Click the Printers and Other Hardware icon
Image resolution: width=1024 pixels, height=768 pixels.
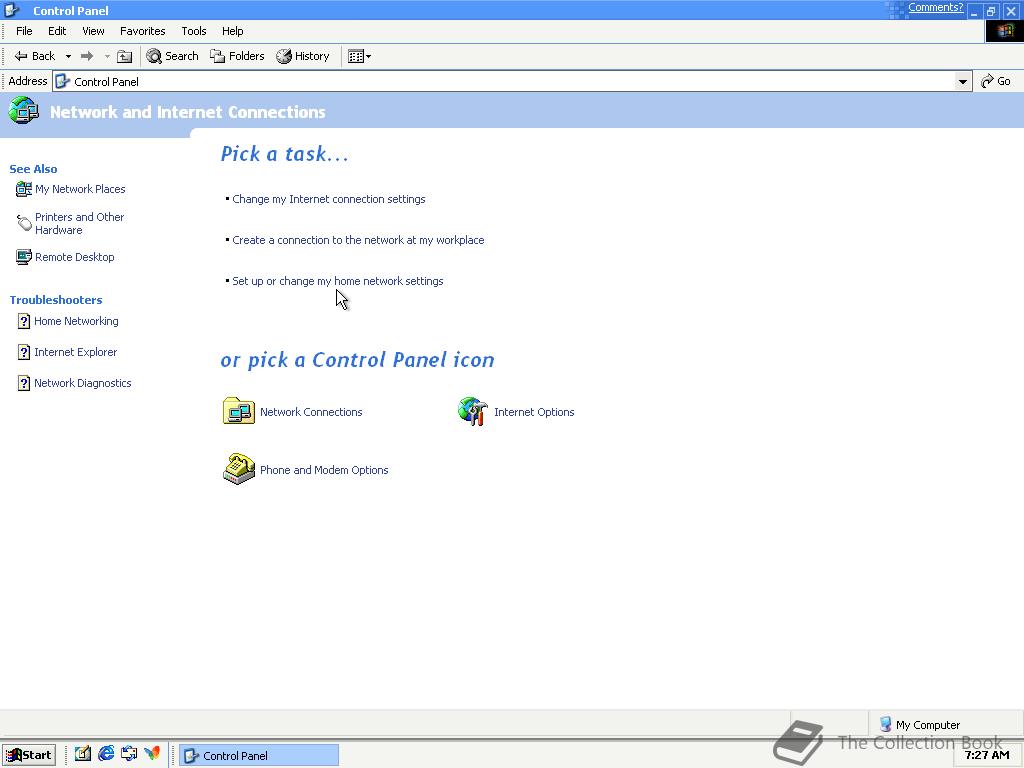click(x=24, y=223)
